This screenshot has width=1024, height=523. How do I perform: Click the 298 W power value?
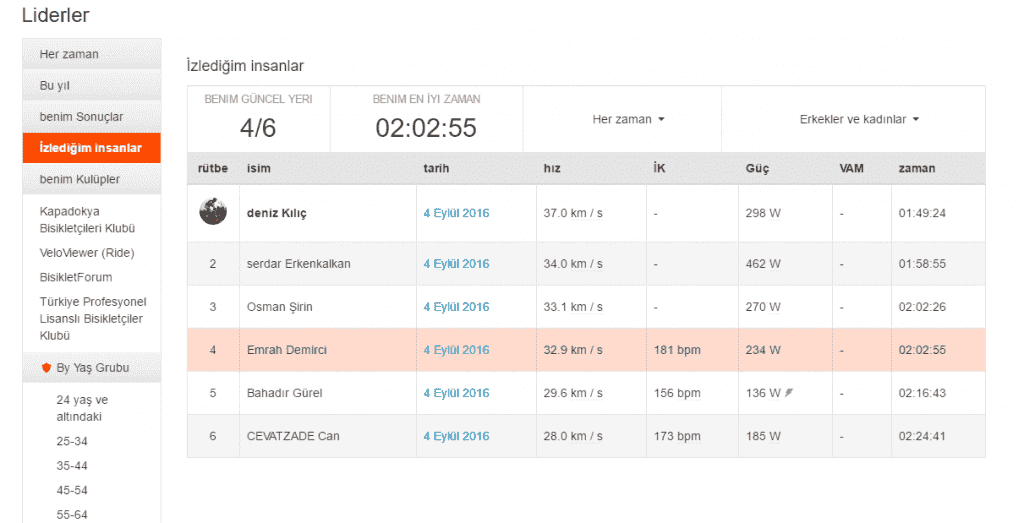click(763, 213)
